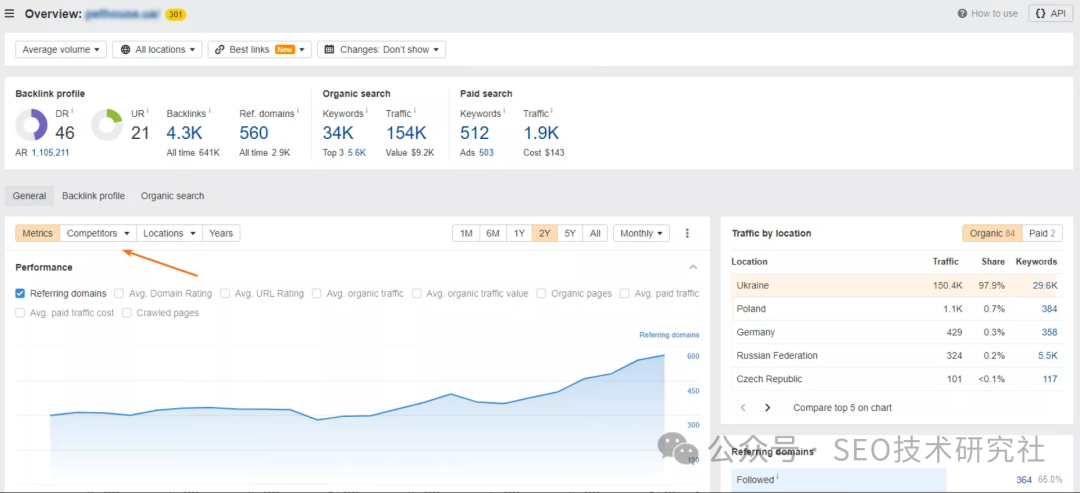Open the Average volume dropdown
1080x493 pixels.
point(61,49)
